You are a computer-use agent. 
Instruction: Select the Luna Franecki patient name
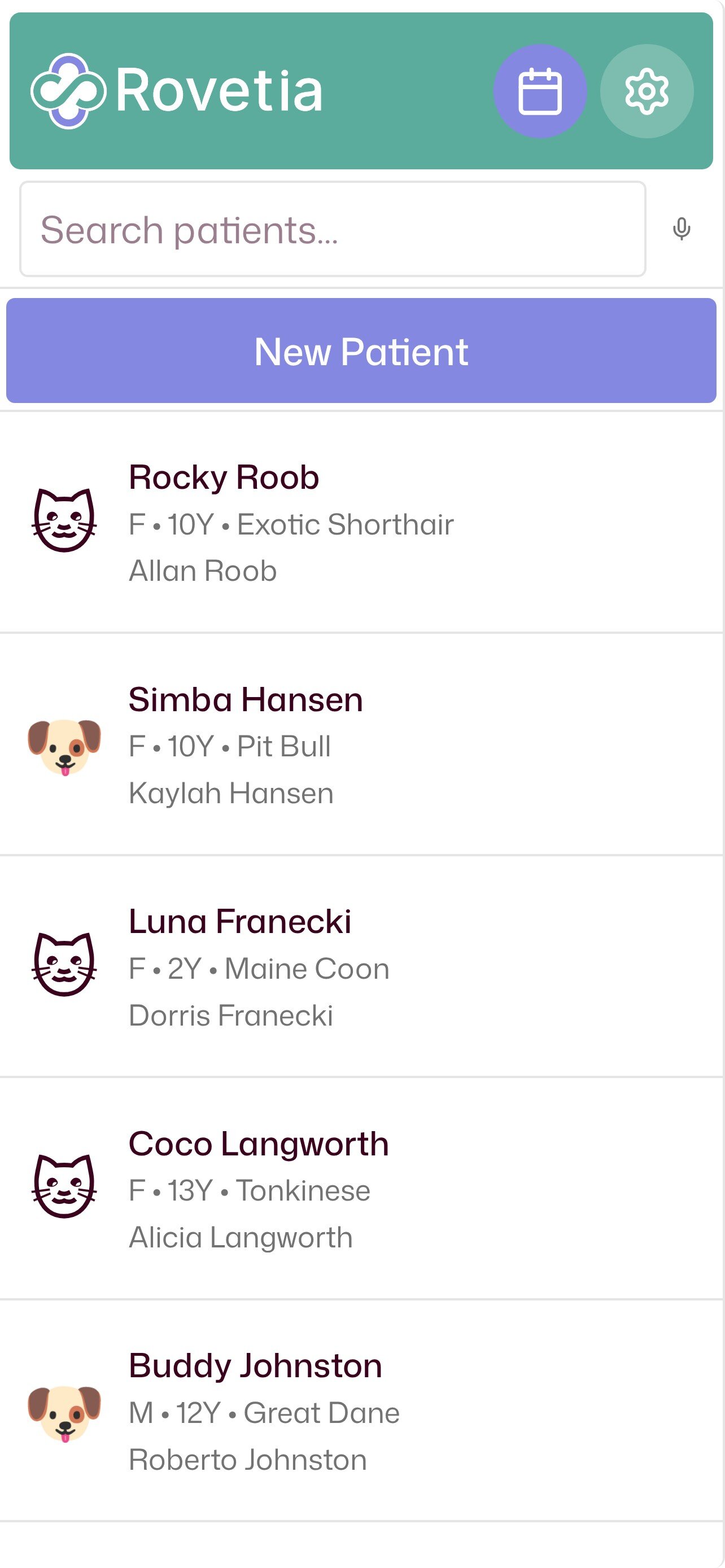(x=240, y=922)
